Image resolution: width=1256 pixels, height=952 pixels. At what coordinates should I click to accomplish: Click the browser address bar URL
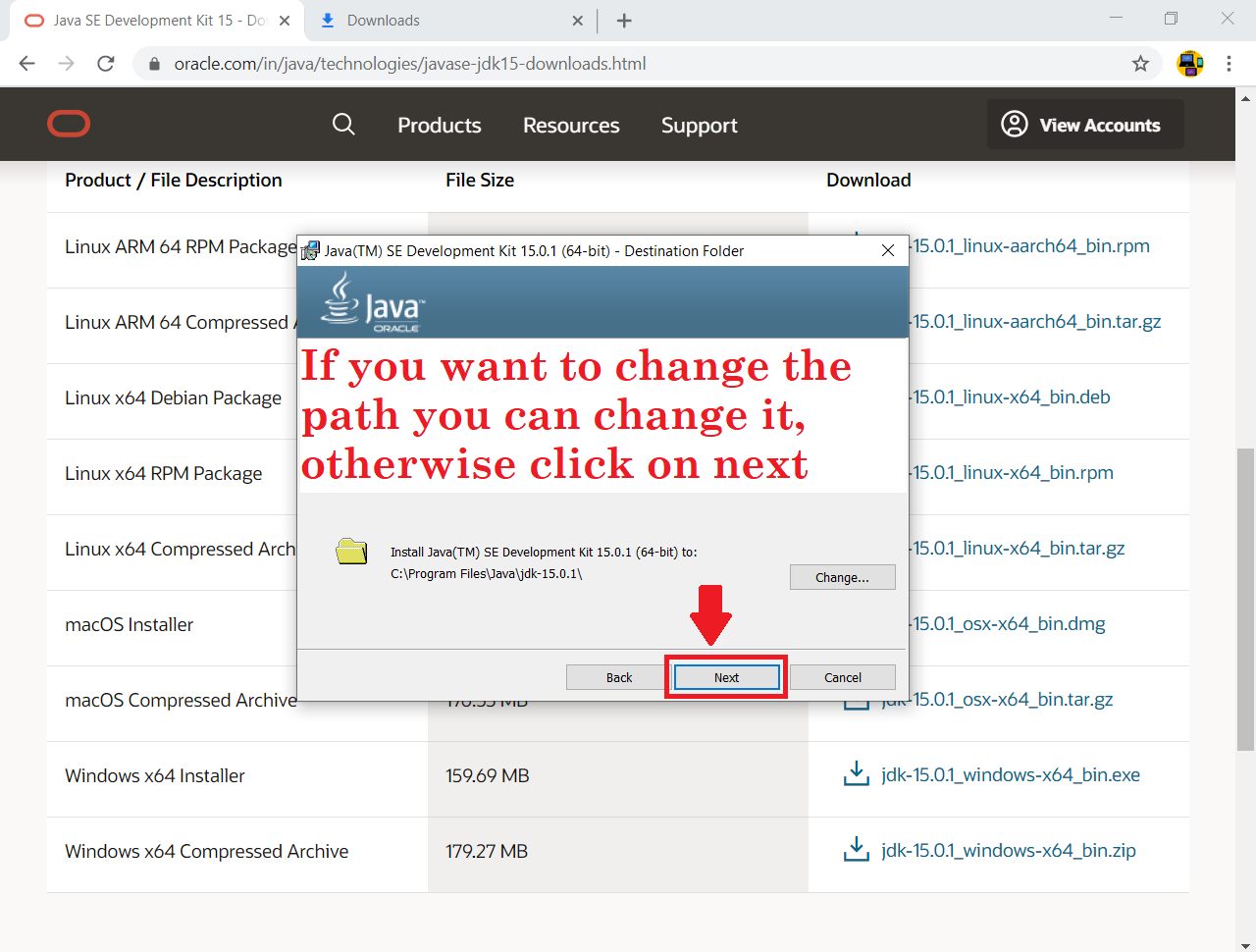[410, 64]
